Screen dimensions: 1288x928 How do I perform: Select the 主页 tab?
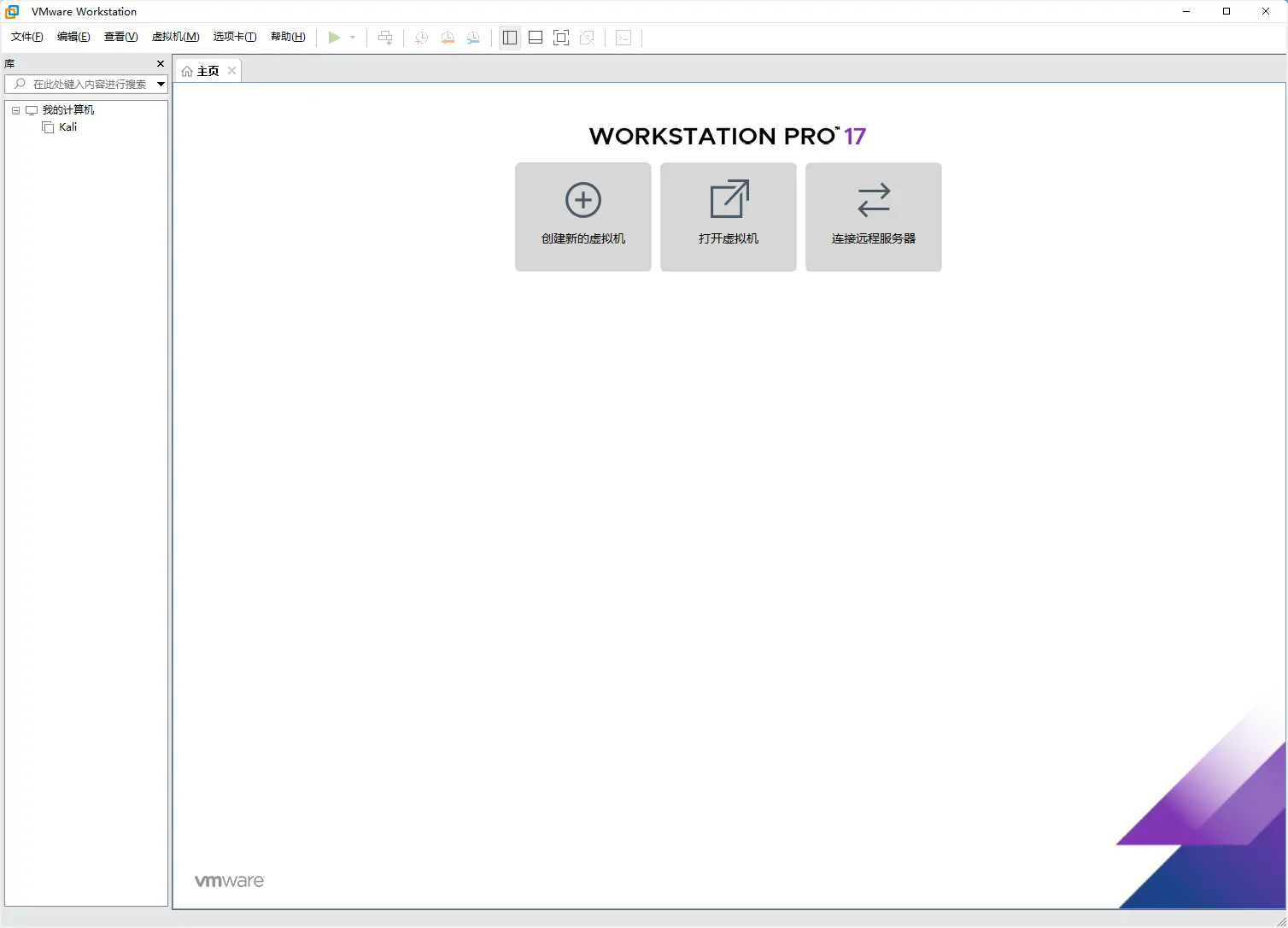pos(207,70)
